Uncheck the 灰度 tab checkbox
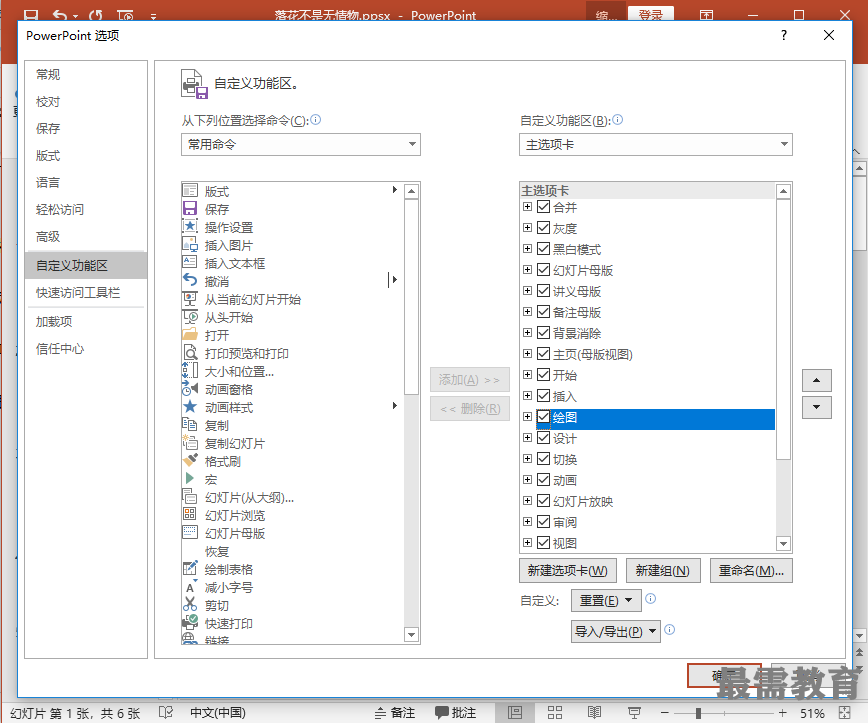 coord(544,228)
